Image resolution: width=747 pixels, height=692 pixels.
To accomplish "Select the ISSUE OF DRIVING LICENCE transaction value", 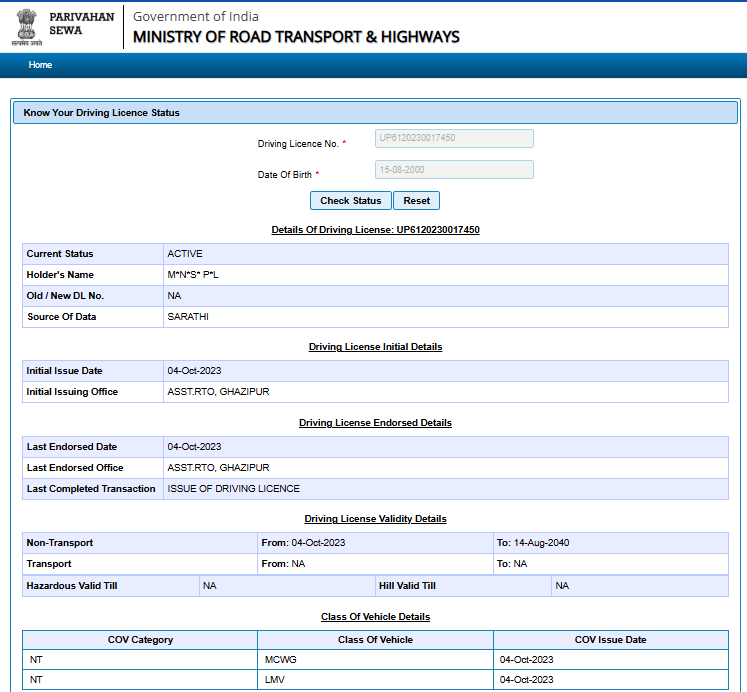I will [x=233, y=489].
